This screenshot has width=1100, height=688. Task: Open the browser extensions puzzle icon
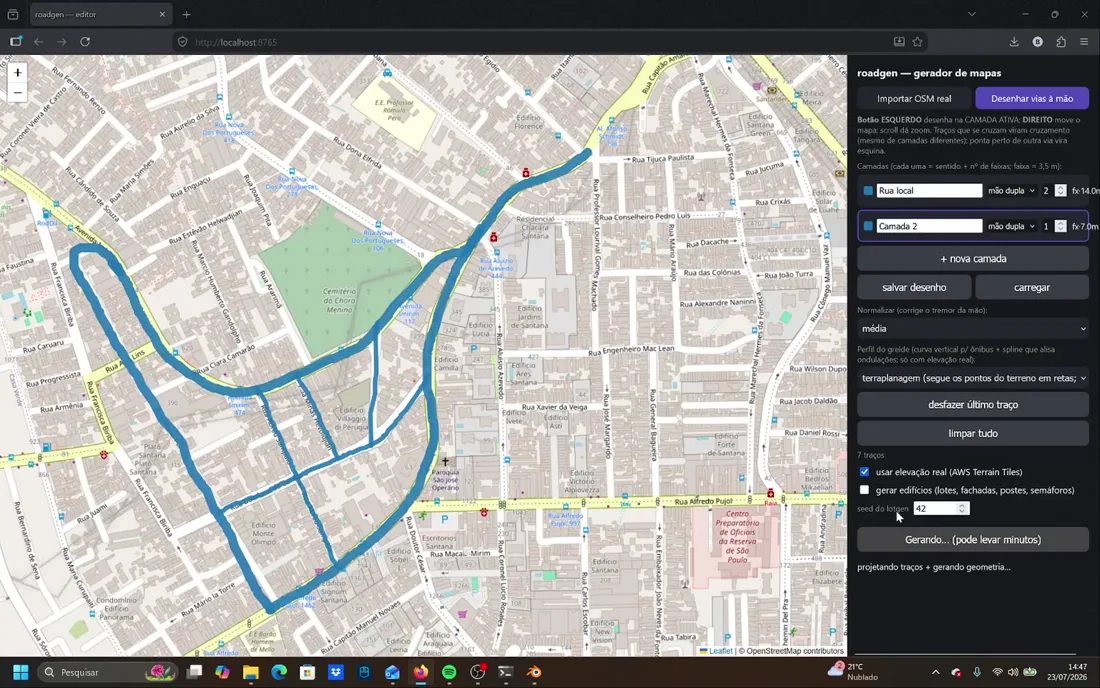tap(1061, 42)
